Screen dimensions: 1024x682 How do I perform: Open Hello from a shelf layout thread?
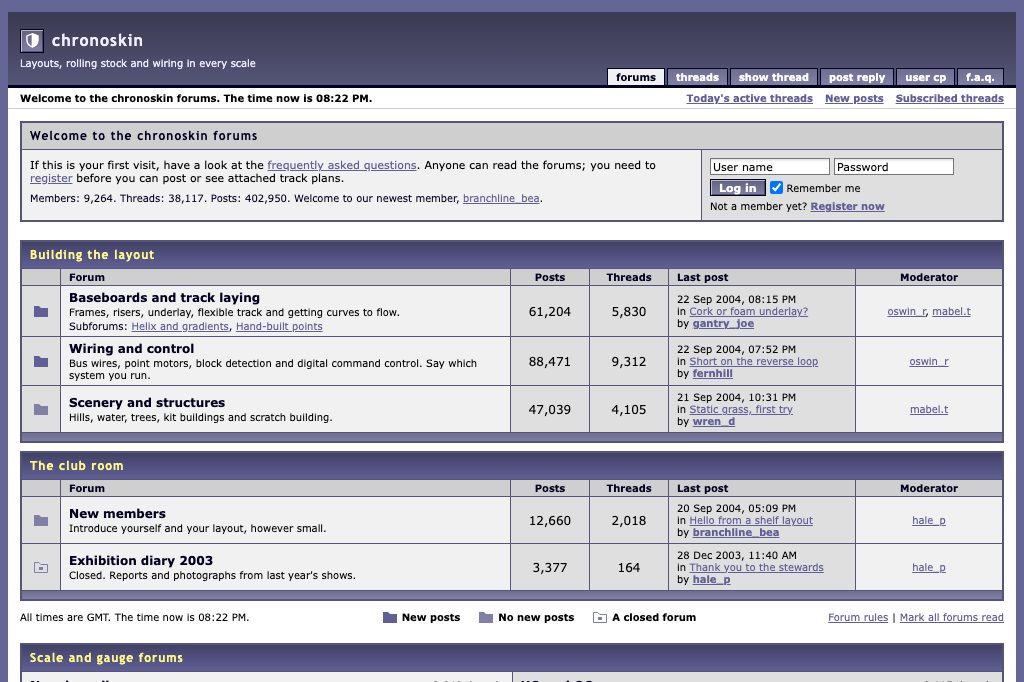tap(751, 521)
